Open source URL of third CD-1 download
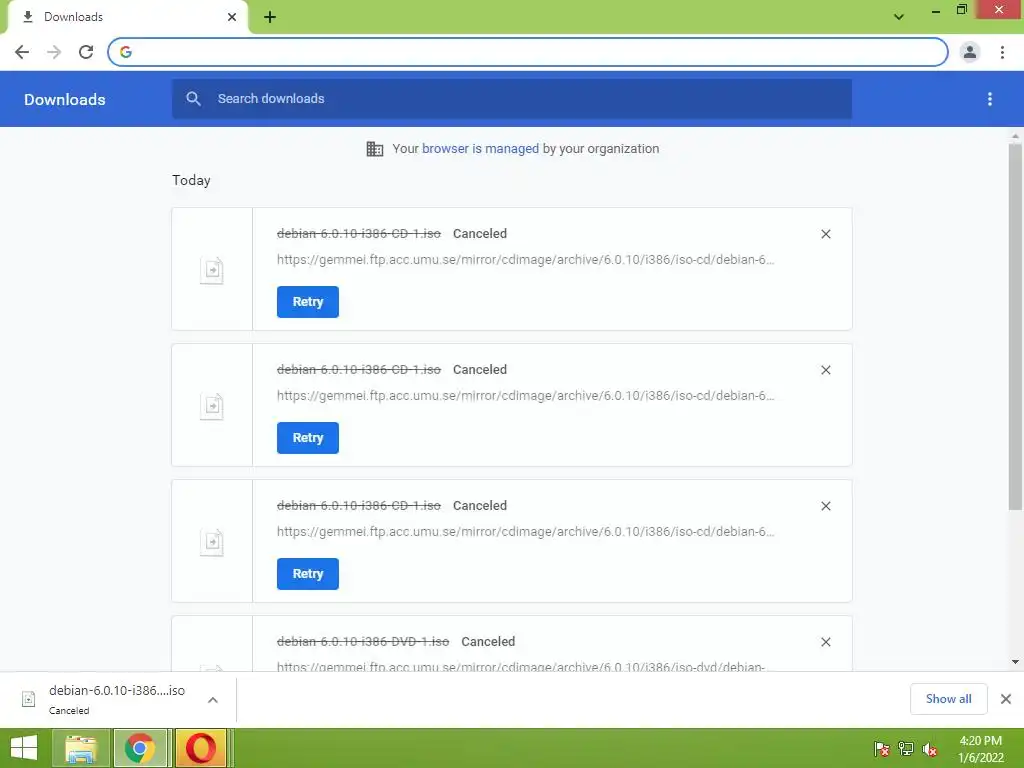Screen dimensions: 1024x768 pyautogui.click(x=526, y=532)
